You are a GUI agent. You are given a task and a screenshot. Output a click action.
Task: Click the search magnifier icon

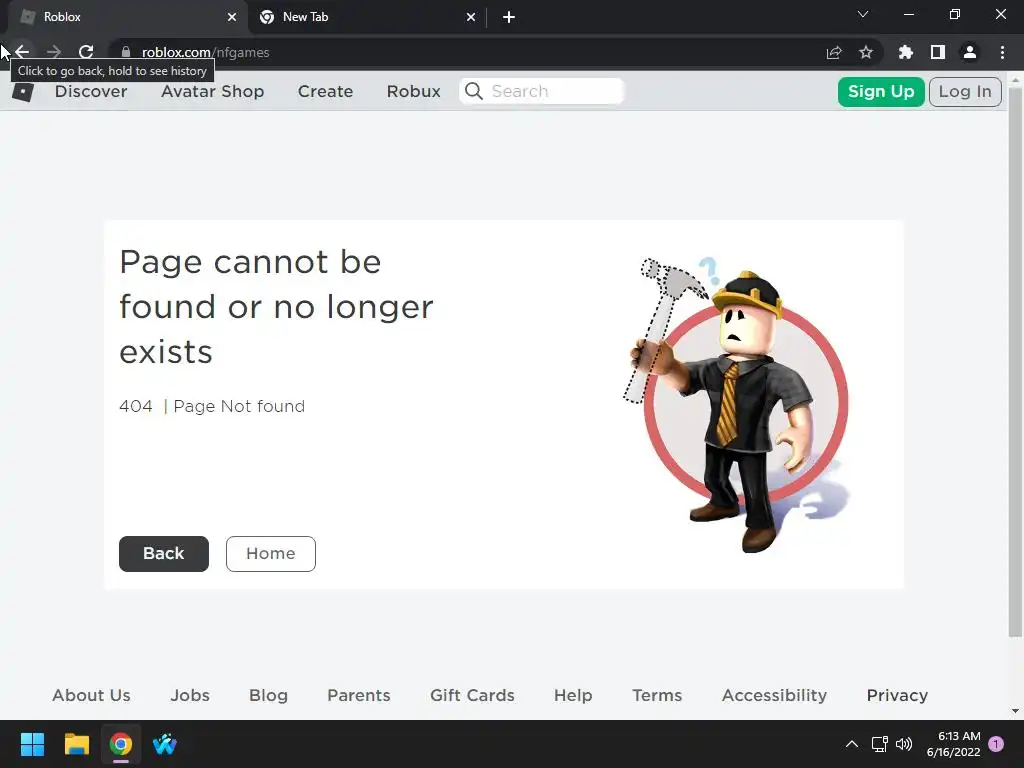[x=474, y=91]
